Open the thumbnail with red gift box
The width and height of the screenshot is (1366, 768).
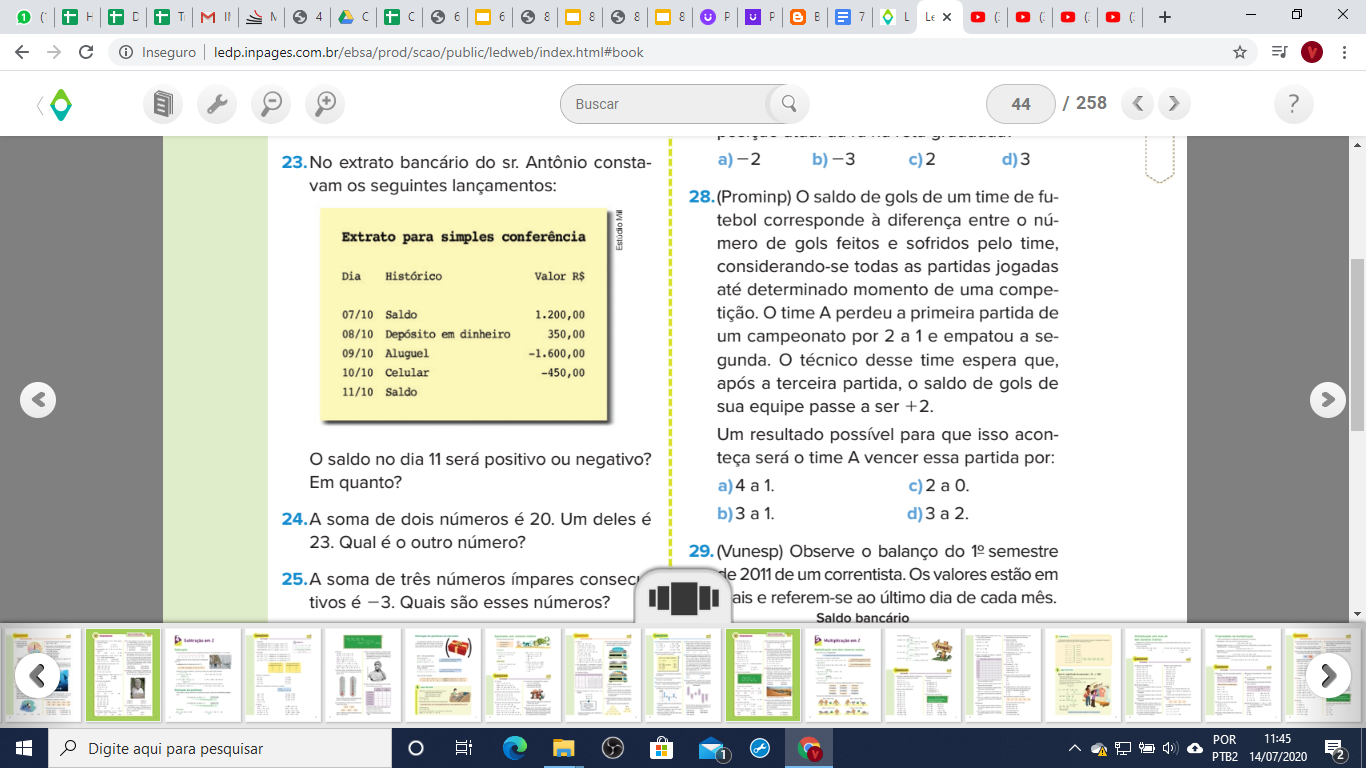[x=444, y=675]
